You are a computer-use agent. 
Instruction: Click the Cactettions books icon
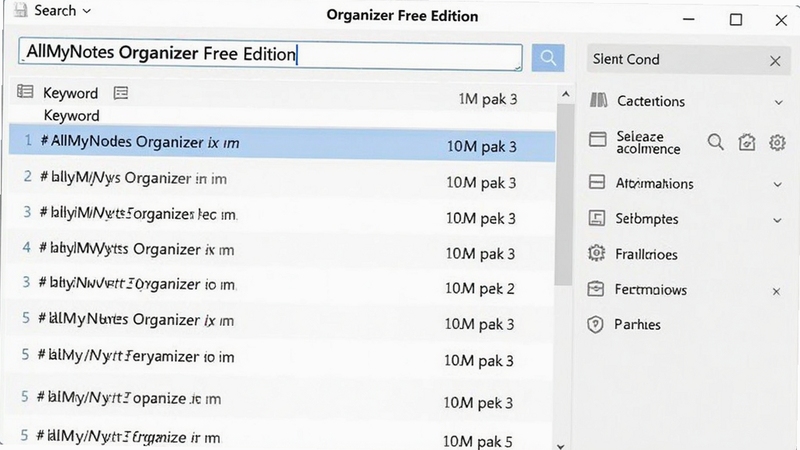pyautogui.click(x=598, y=100)
